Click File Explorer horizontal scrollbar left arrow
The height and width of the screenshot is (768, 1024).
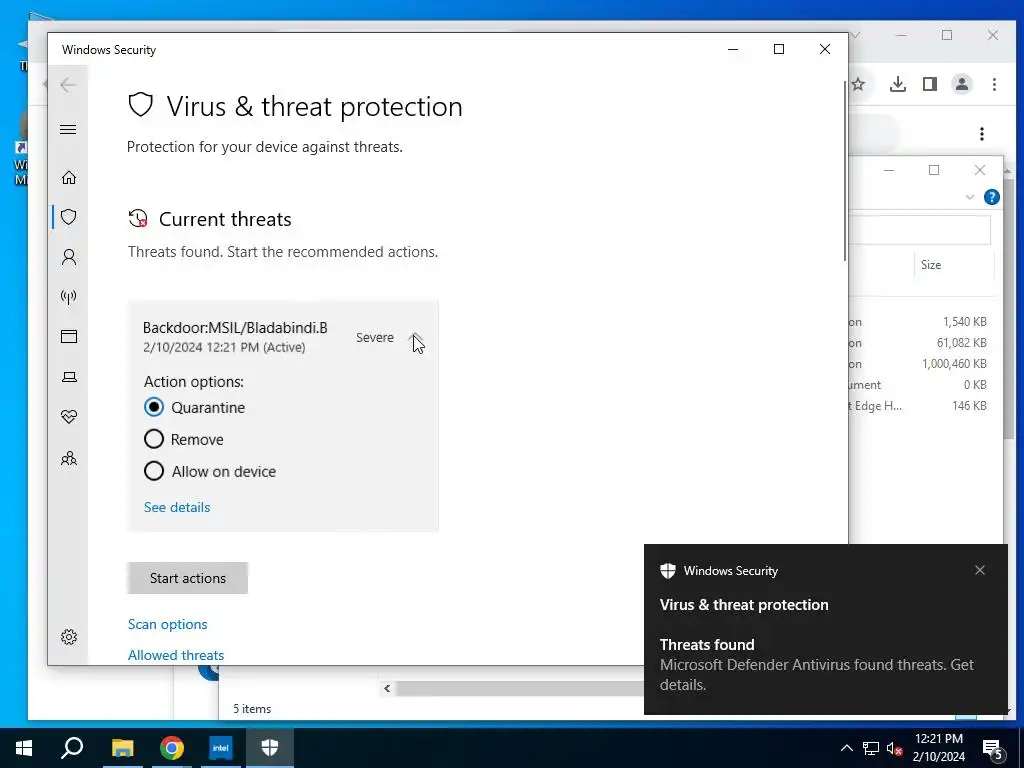(x=387, y=688)
